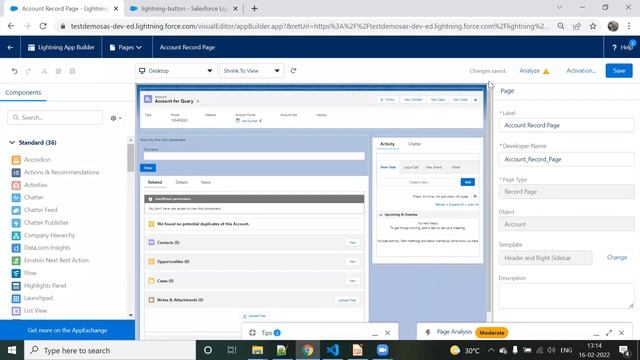Open a new browser tab
This screenshot has height=360, width=640.
tap(254, 9)
